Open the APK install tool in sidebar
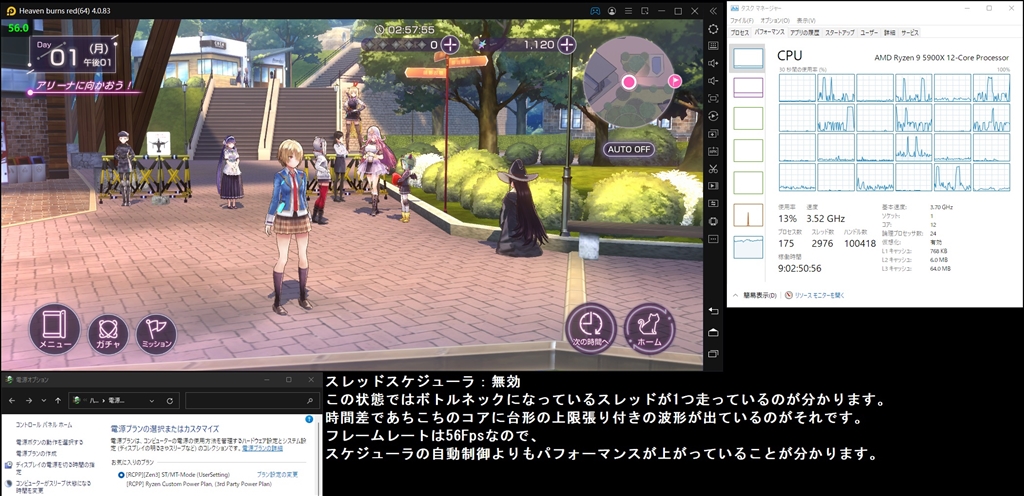The height and width of the screenshot is (496, 1024). point(713,151)
